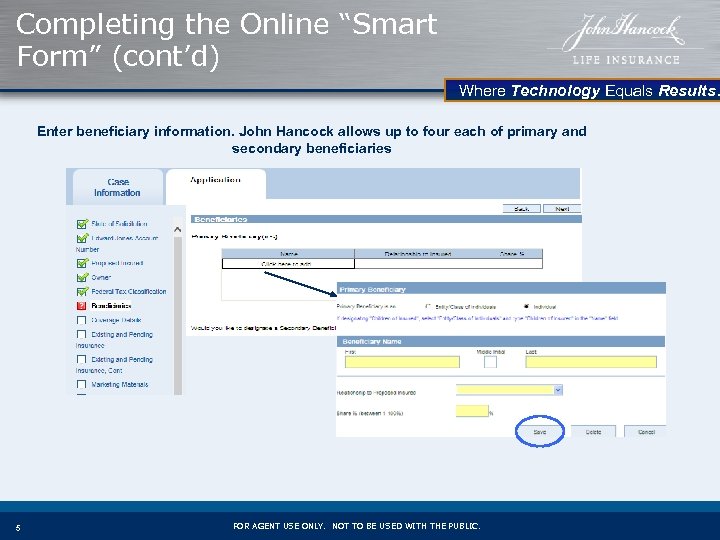This screenshot has height=540, width=720.
Task: Click the green checkmark beside State of Solicitation
Action: coord(83,224)
